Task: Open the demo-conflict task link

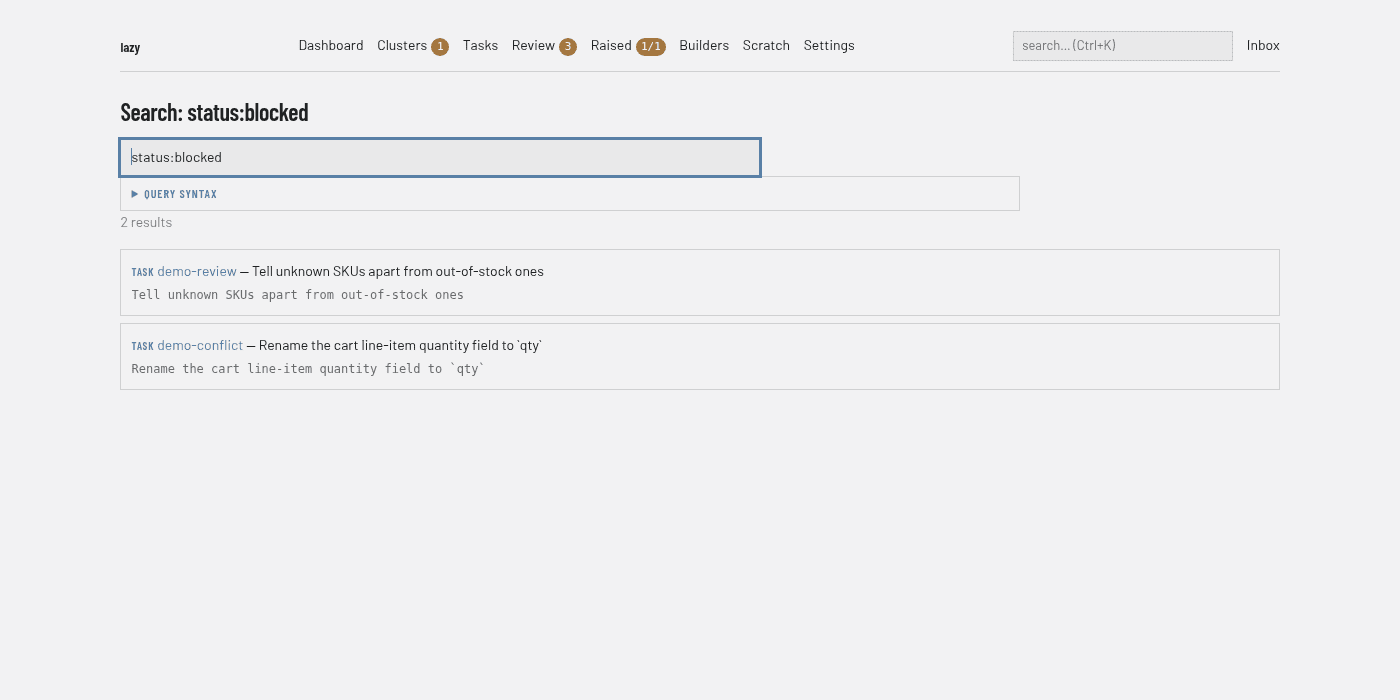Action: click(x=200, y=345)
